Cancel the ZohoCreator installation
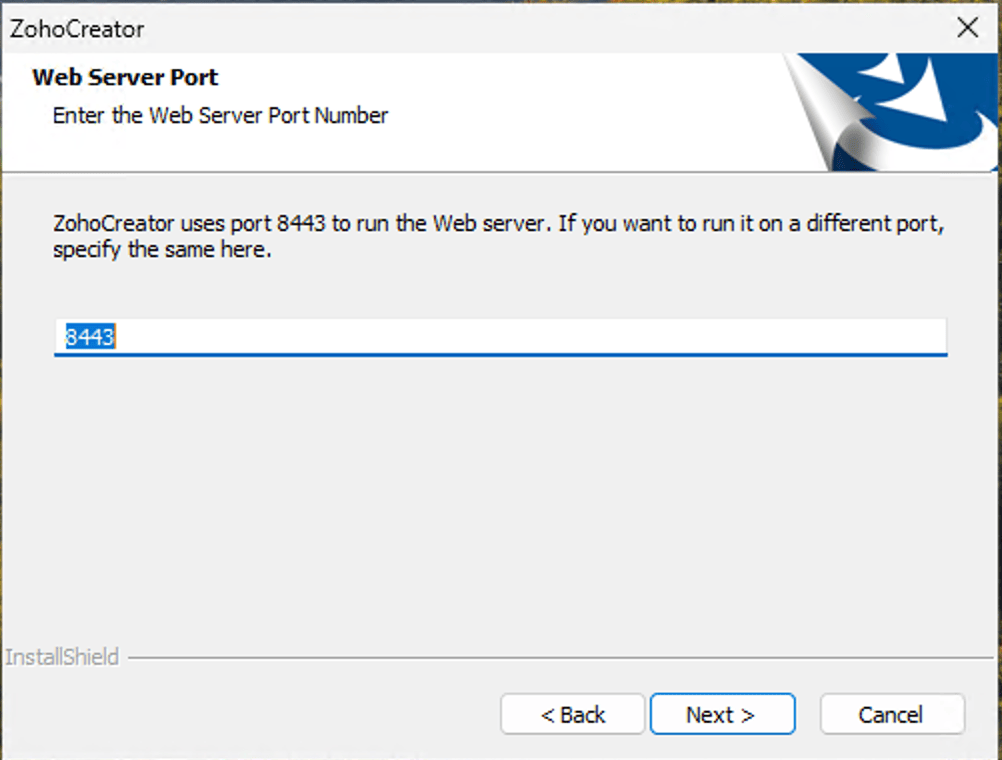The height and width of the screenshot is (760, 1002). pyautogui.click(x=891, y=714)
